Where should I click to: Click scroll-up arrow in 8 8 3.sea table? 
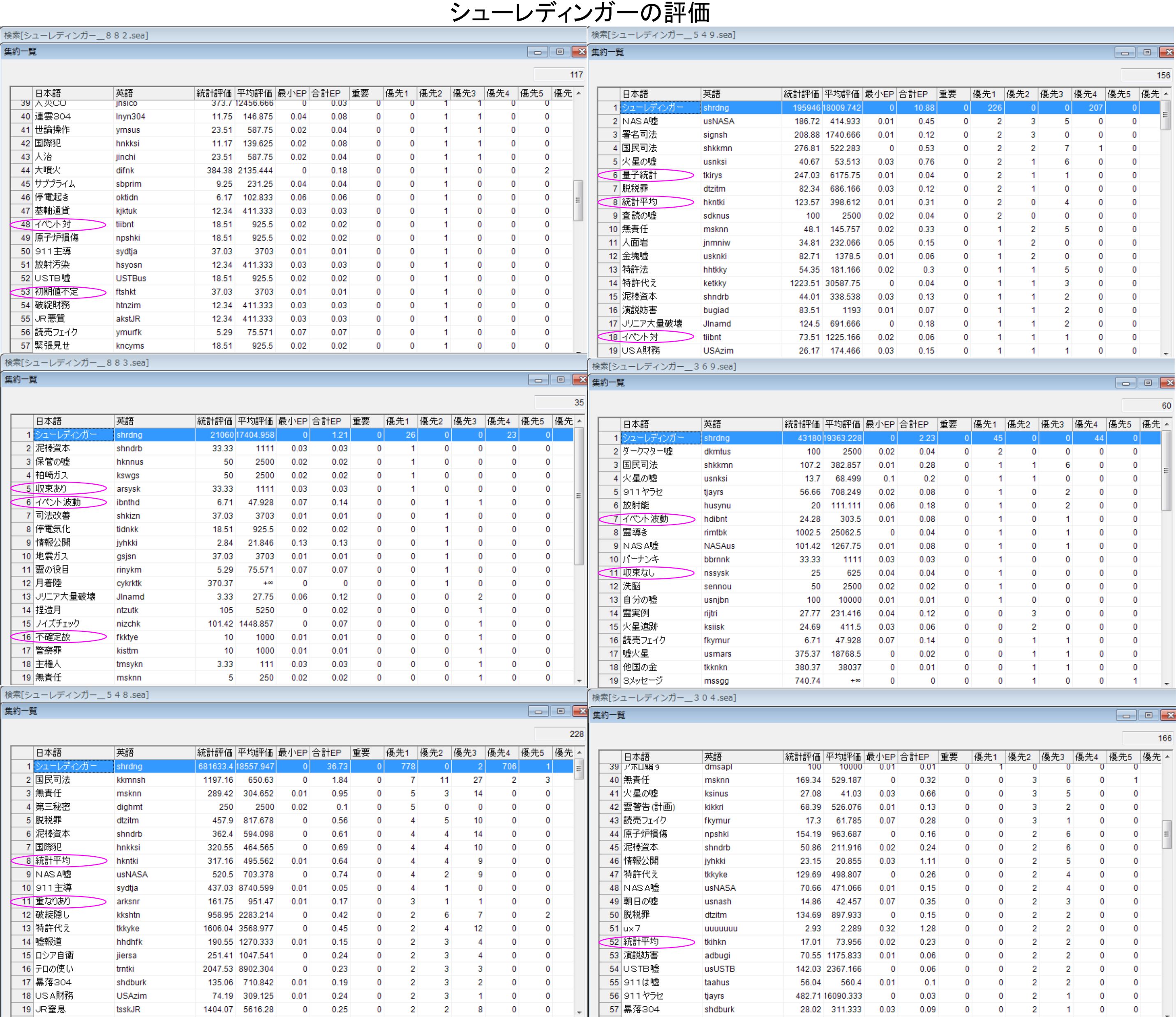pyautogui.click(x=579, y=421)
